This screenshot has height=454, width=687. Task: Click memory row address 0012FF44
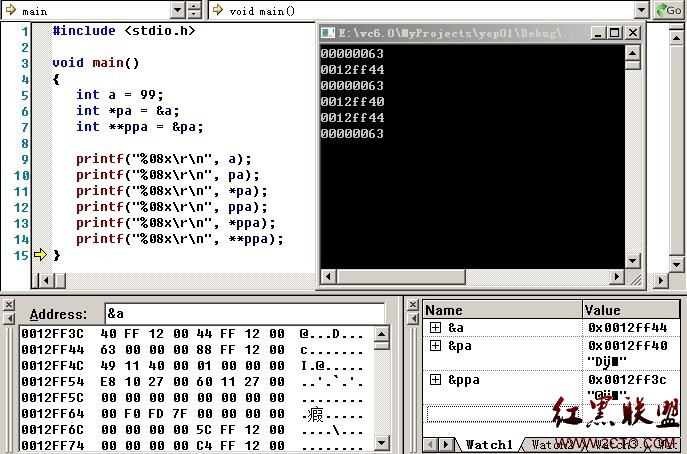point(52,350)
